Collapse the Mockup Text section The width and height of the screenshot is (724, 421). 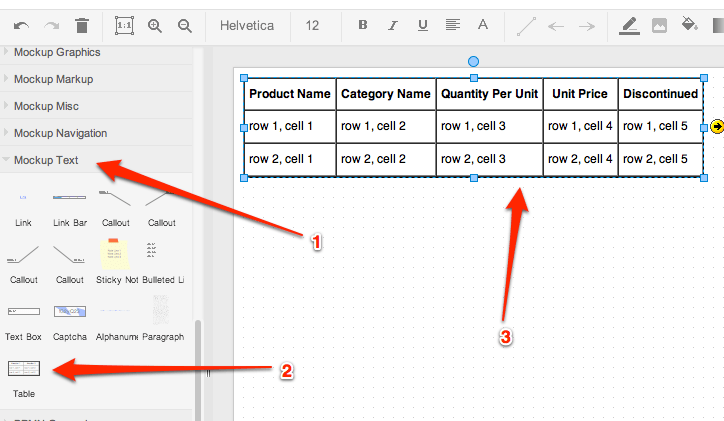96,160
